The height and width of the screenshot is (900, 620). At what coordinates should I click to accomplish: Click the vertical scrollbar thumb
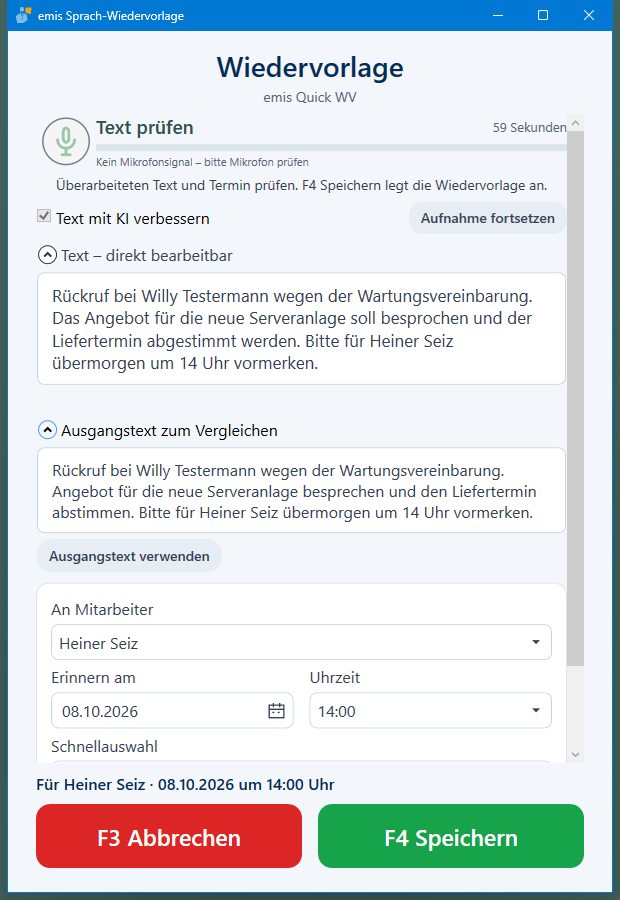[x=576, y=398]
